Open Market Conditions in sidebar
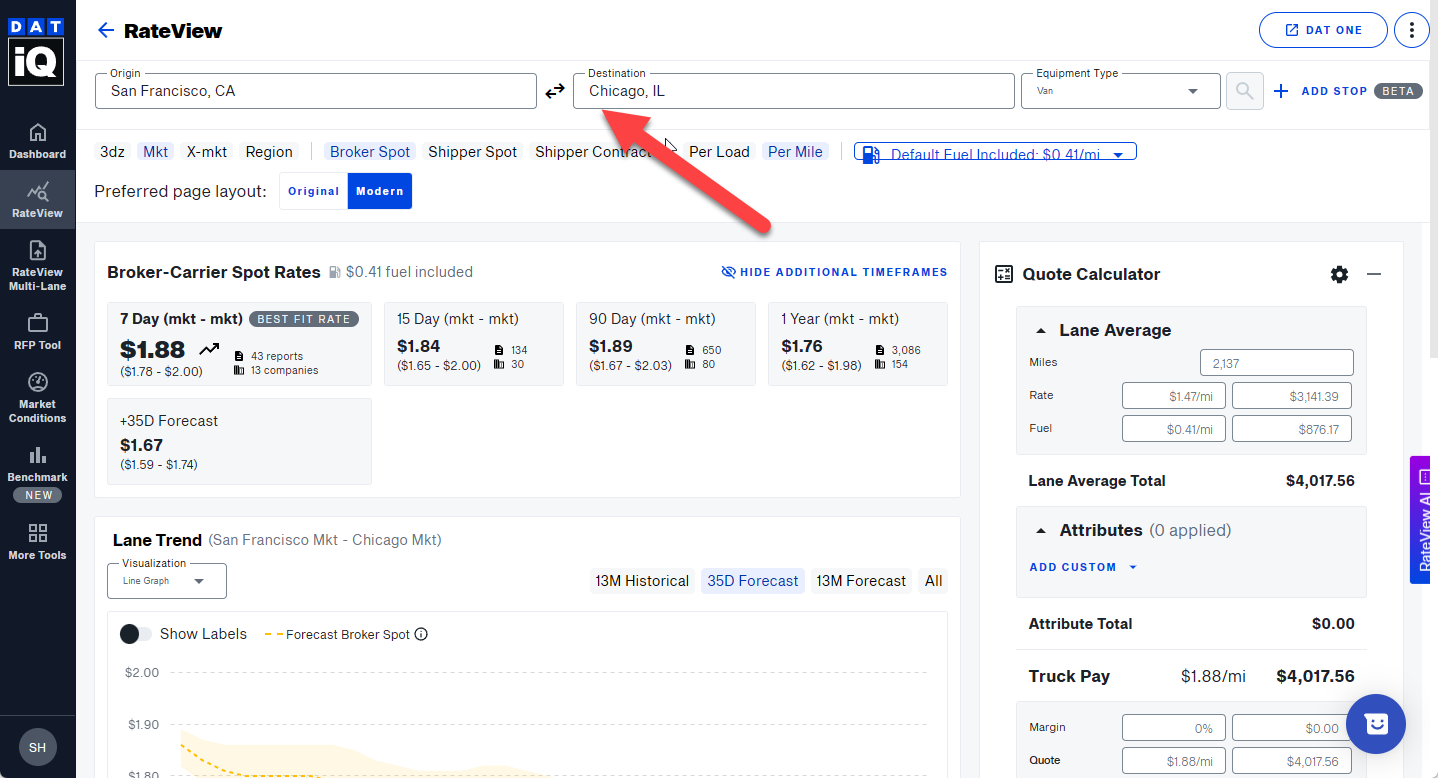The width and height of the screenshot is (1438, 778). [x=37, y=396]
